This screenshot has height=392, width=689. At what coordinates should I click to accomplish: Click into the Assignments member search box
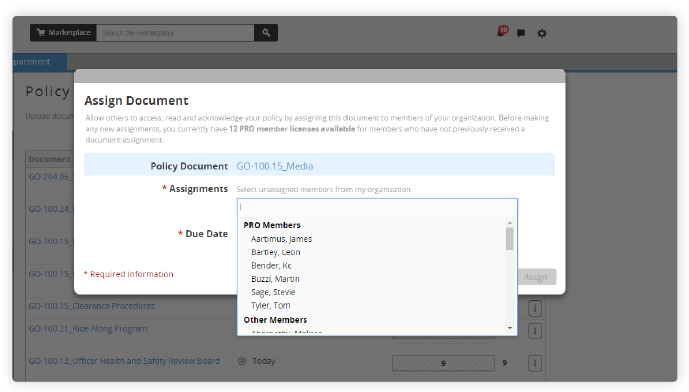(377, 207)
